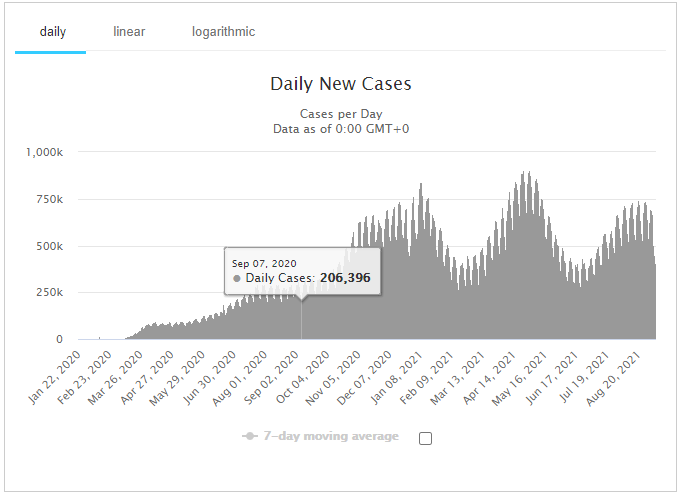Click the Apr 14, 2021 x-axis date label
The height and width of the screenshot is (494, 678).
tap(492, 372)
